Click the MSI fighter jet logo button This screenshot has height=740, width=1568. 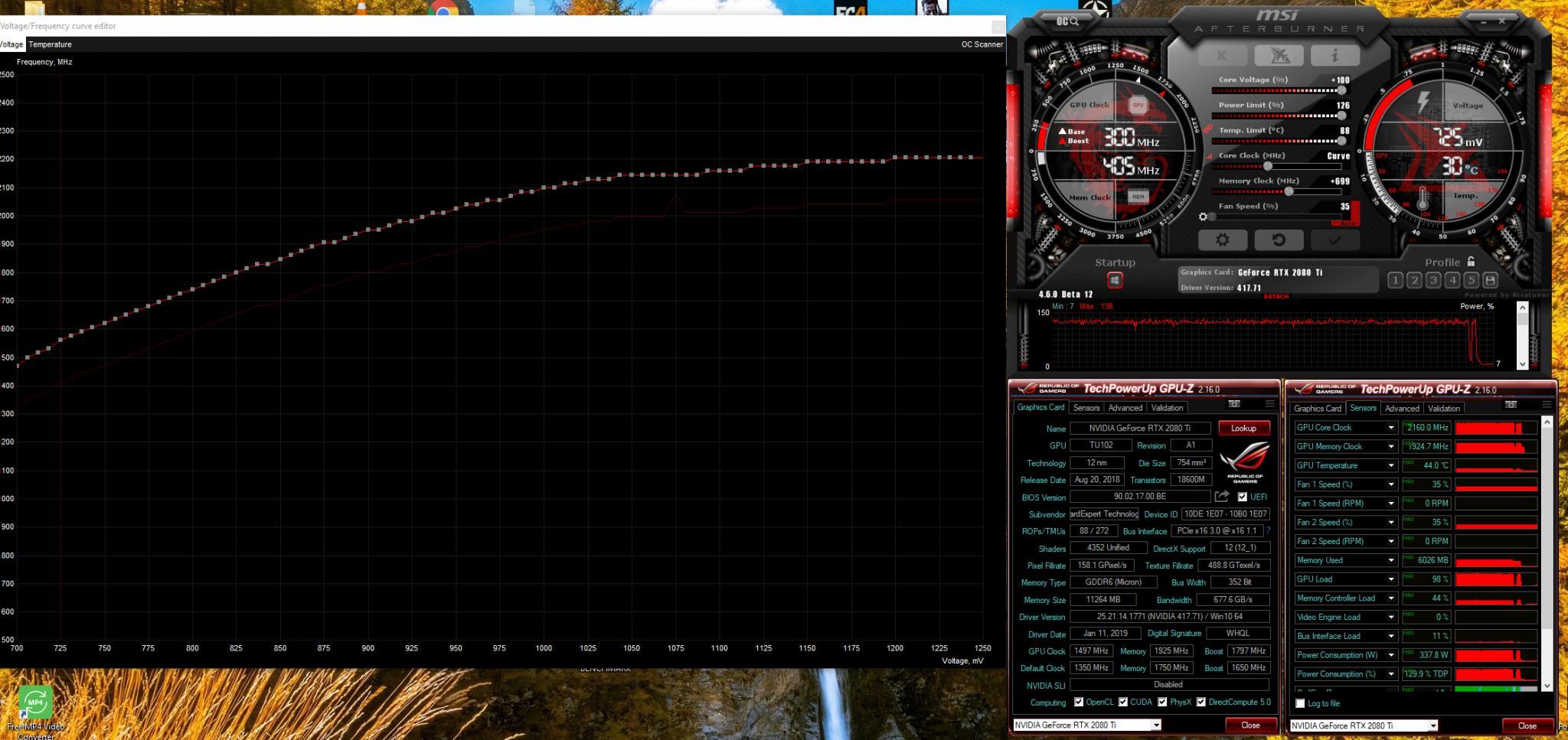[1278, 55]
